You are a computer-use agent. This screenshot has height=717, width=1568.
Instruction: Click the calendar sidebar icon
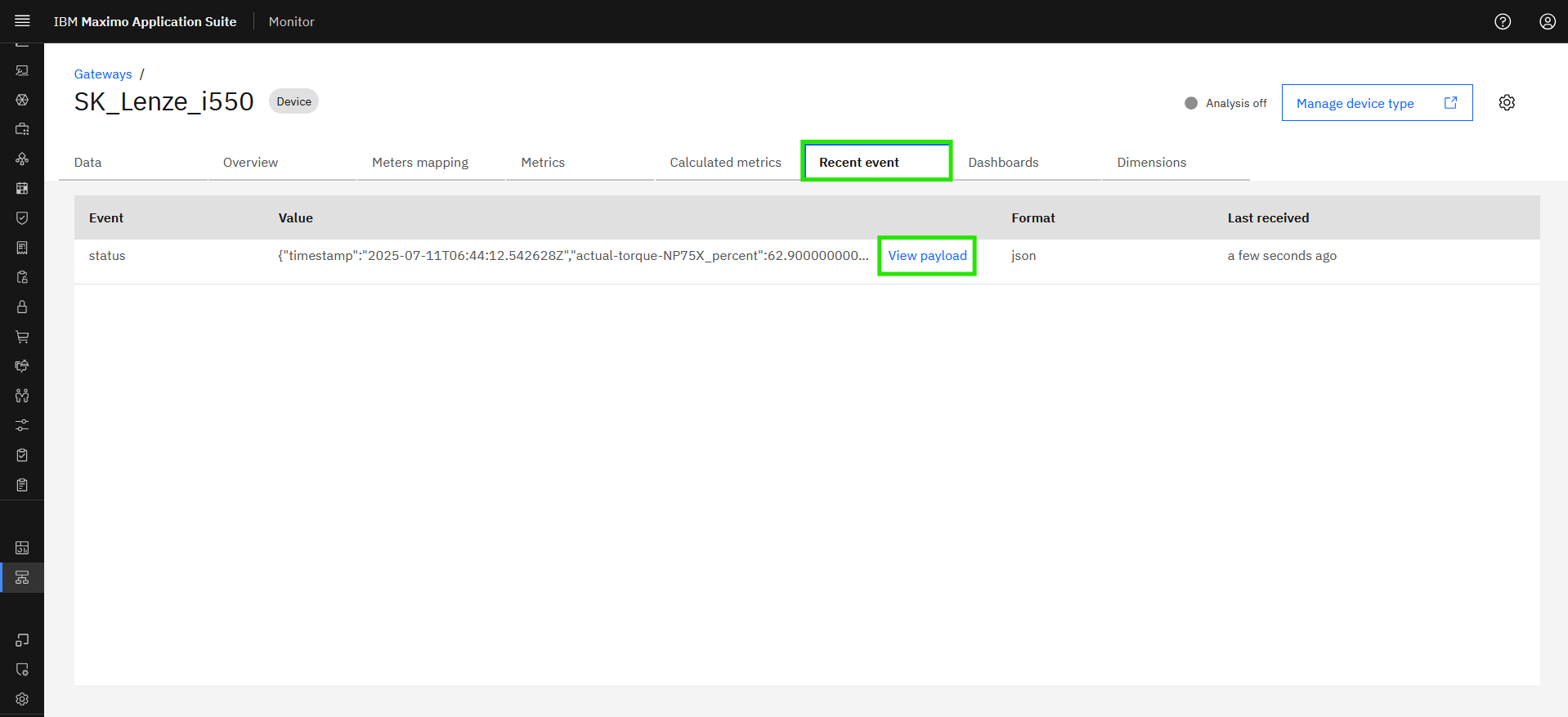[x=22, y=188]
